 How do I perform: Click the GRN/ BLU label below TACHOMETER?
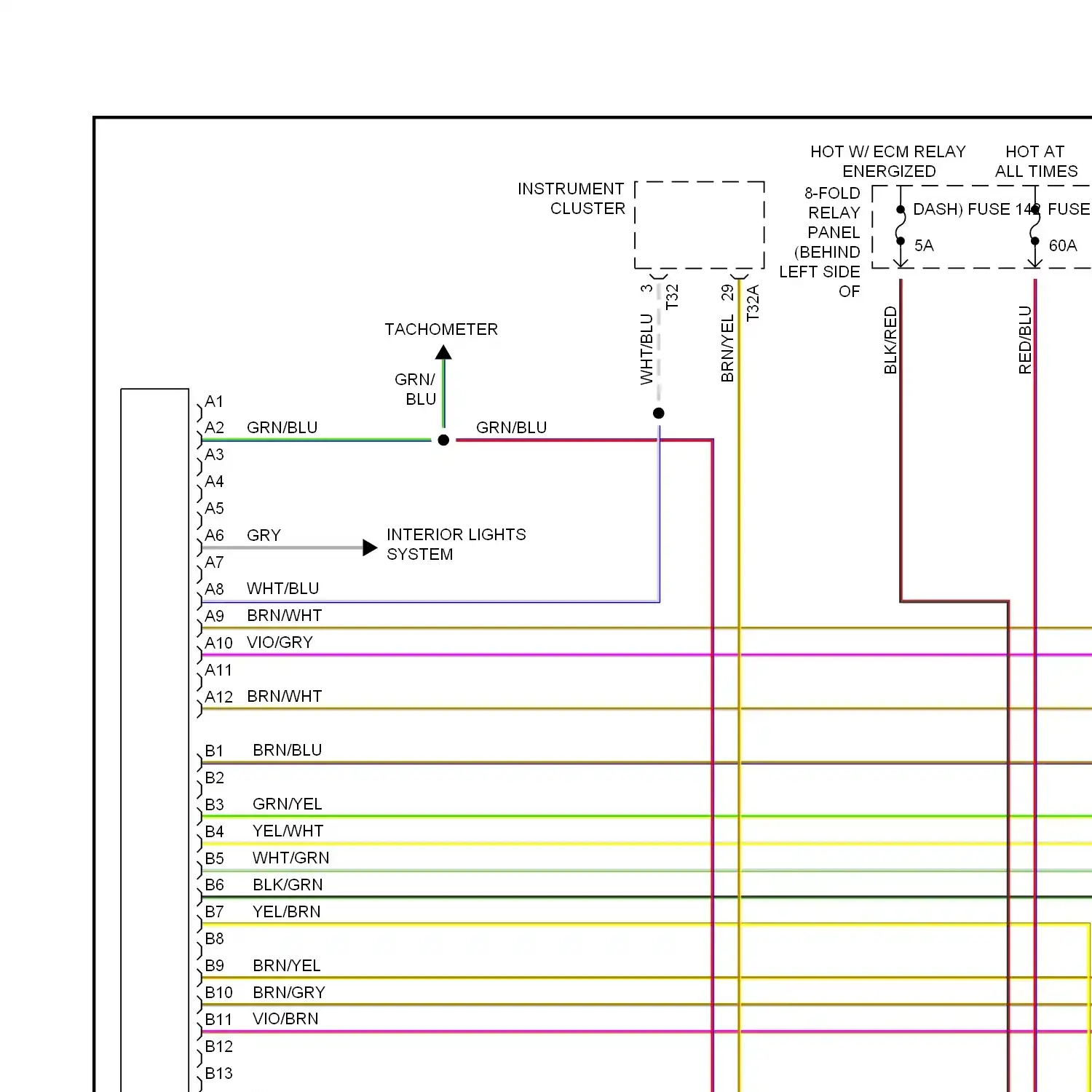pos(415,389)
